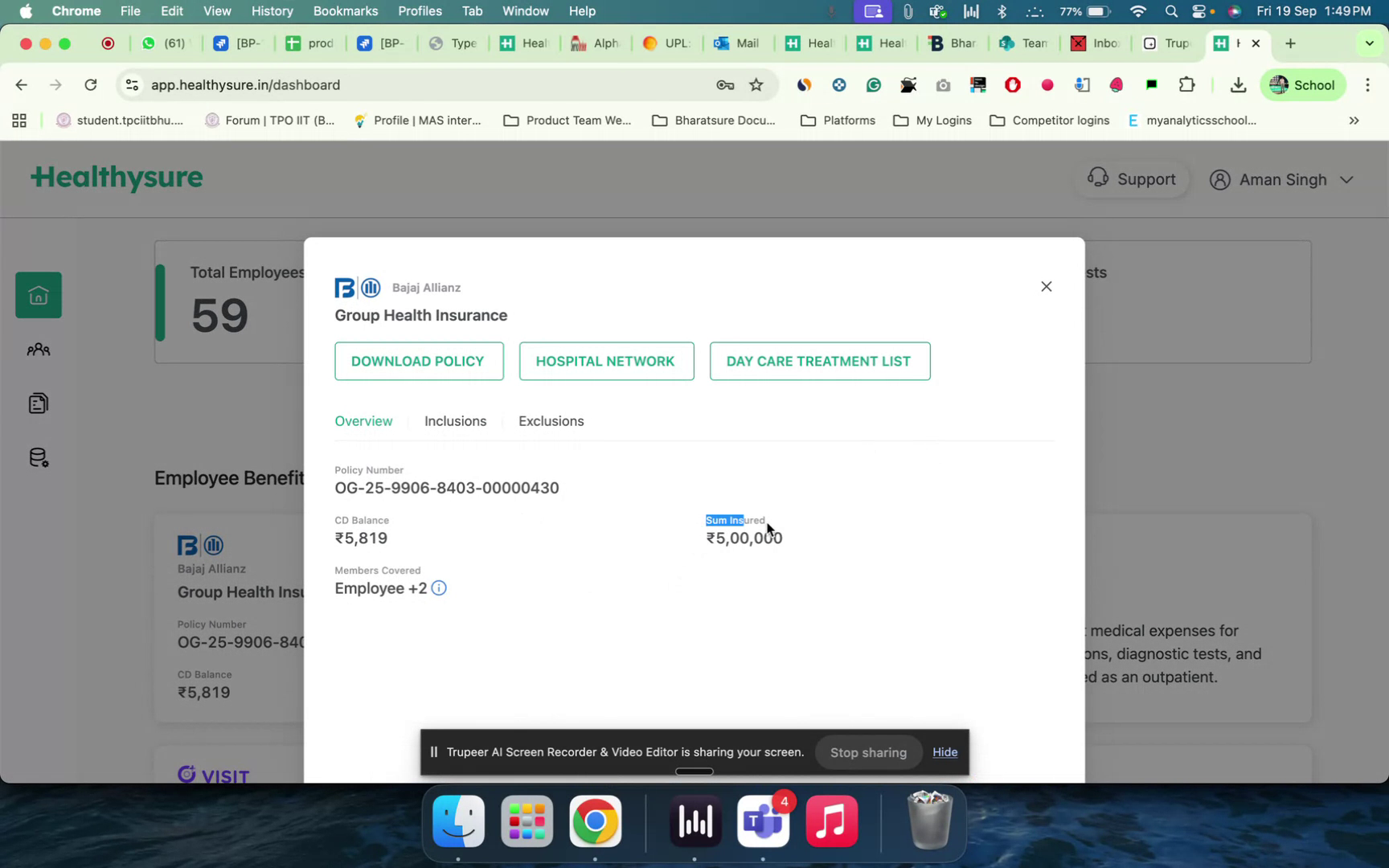This screenshot has width=1389, height=868.
Task: Expand the Aman Singh account dropdown
Action: [1348, 180]
